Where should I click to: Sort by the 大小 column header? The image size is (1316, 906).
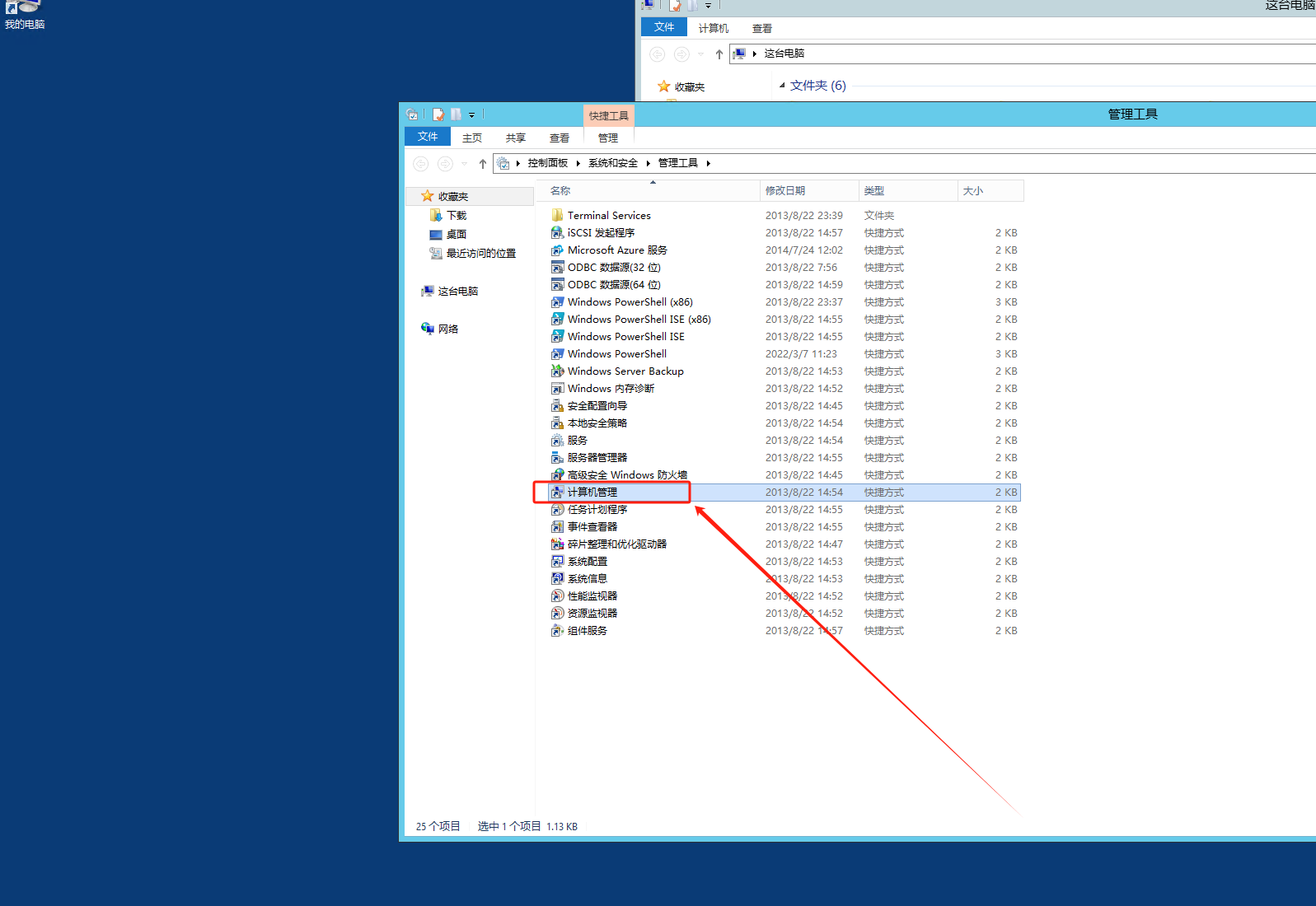point(991,190)
